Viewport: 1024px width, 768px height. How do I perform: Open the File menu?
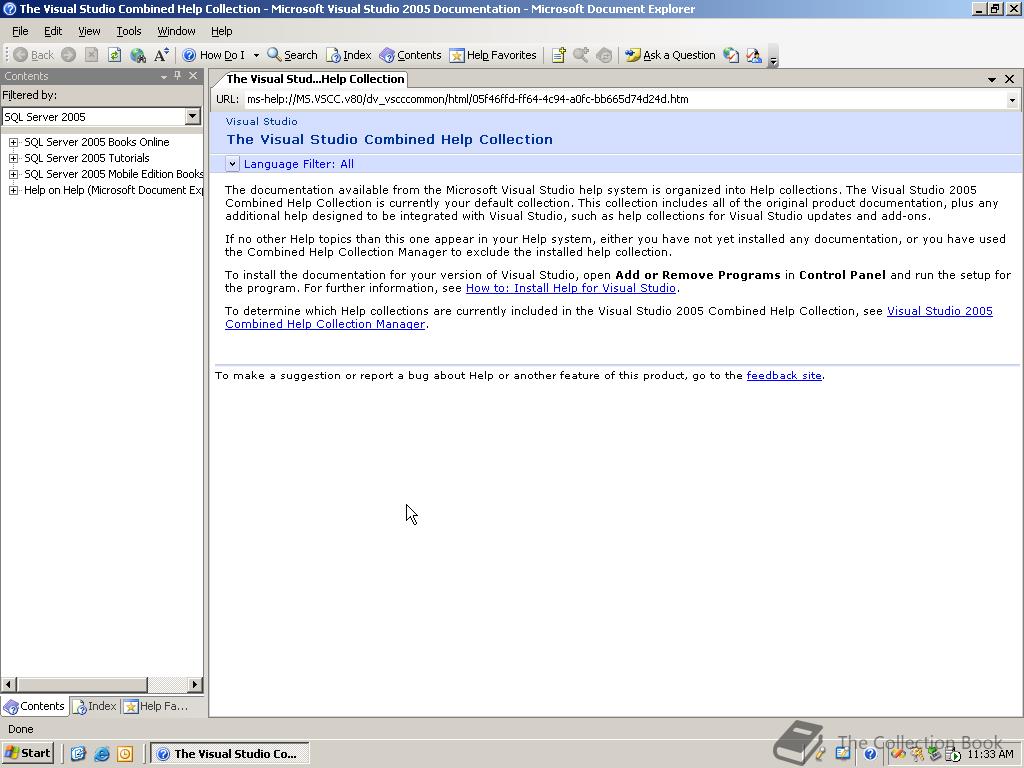pos(20,31)
